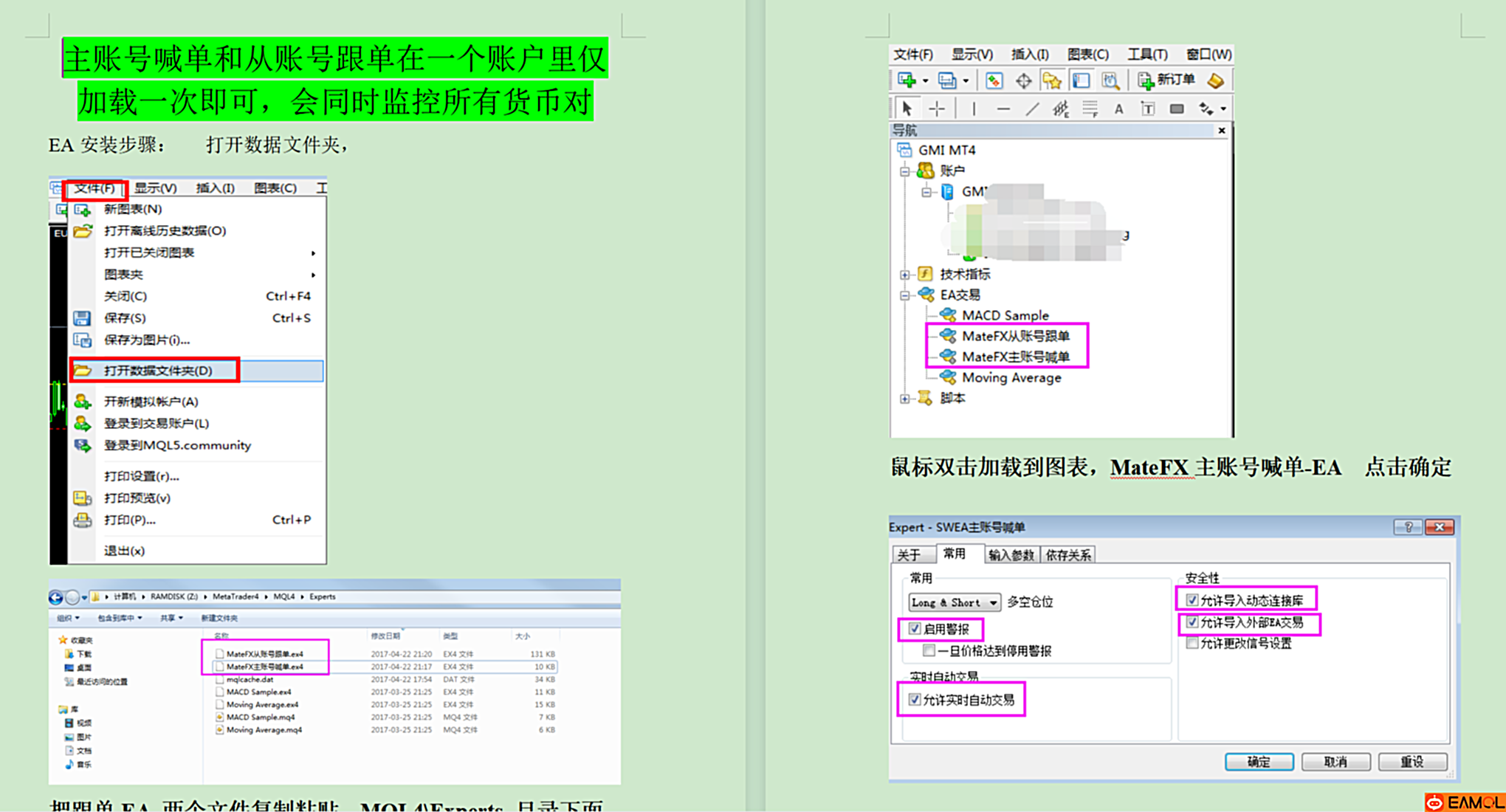Viewport: 1506px width, 812px height.
Task: Open the arrows tool dropdown arrow
Action: click(1223, 109)
